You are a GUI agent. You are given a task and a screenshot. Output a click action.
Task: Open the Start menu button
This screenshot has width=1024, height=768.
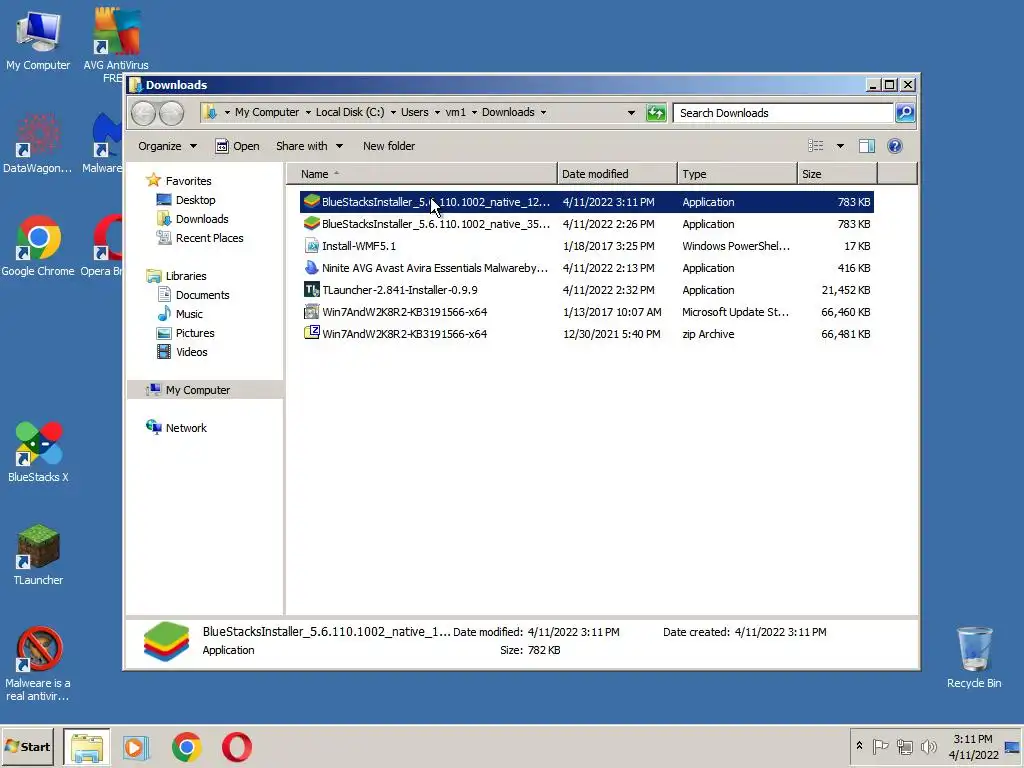[27, 746]
